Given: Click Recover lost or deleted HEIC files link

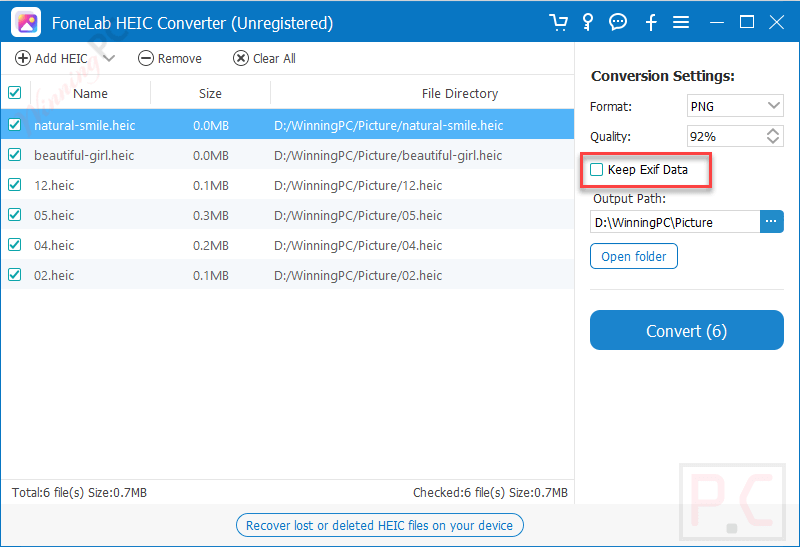Looking at the screenshot, I should [x=380, y=525].
